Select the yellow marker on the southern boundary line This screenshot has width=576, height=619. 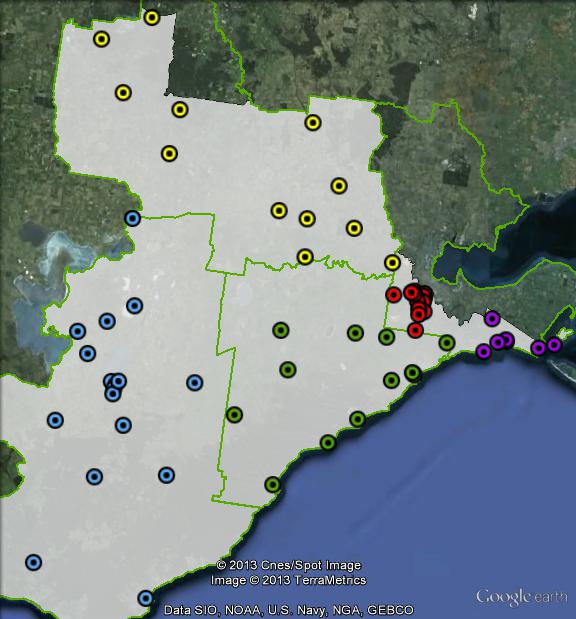click(x=305, y=257)
